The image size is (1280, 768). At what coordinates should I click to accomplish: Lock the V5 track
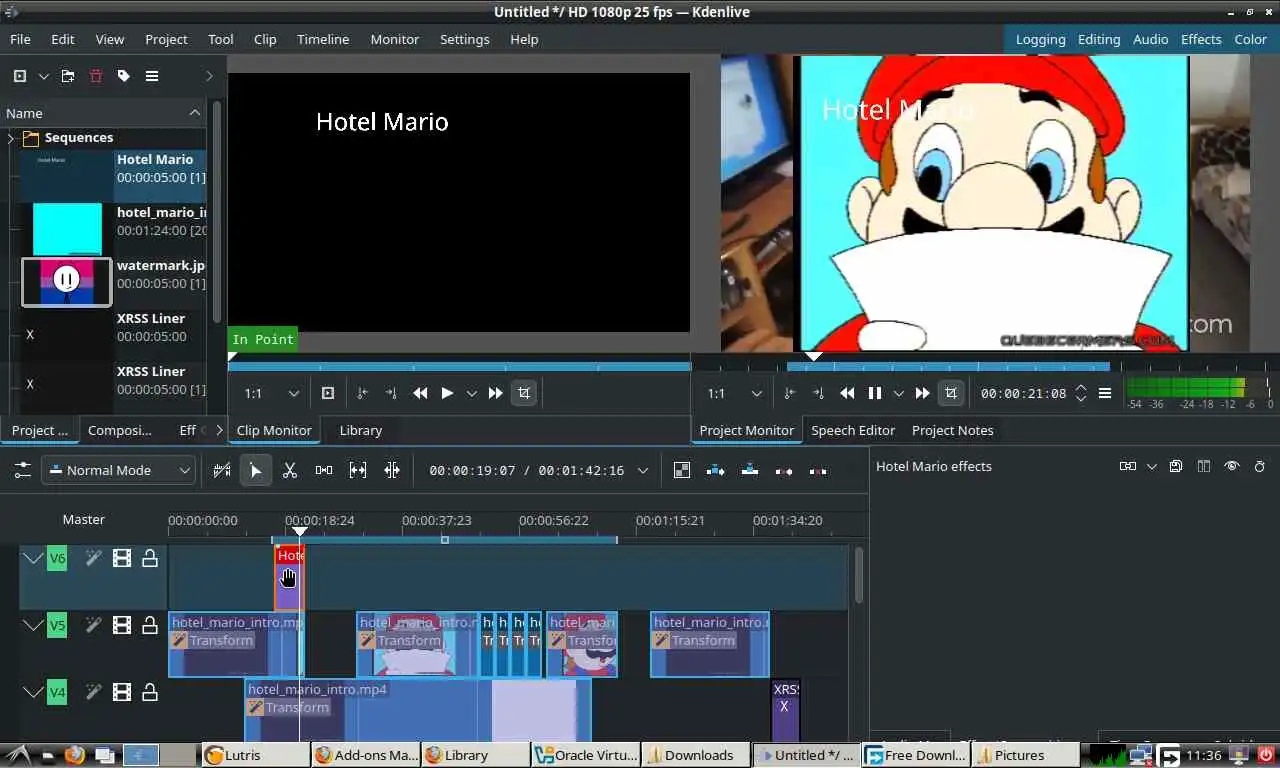point(150,625)
